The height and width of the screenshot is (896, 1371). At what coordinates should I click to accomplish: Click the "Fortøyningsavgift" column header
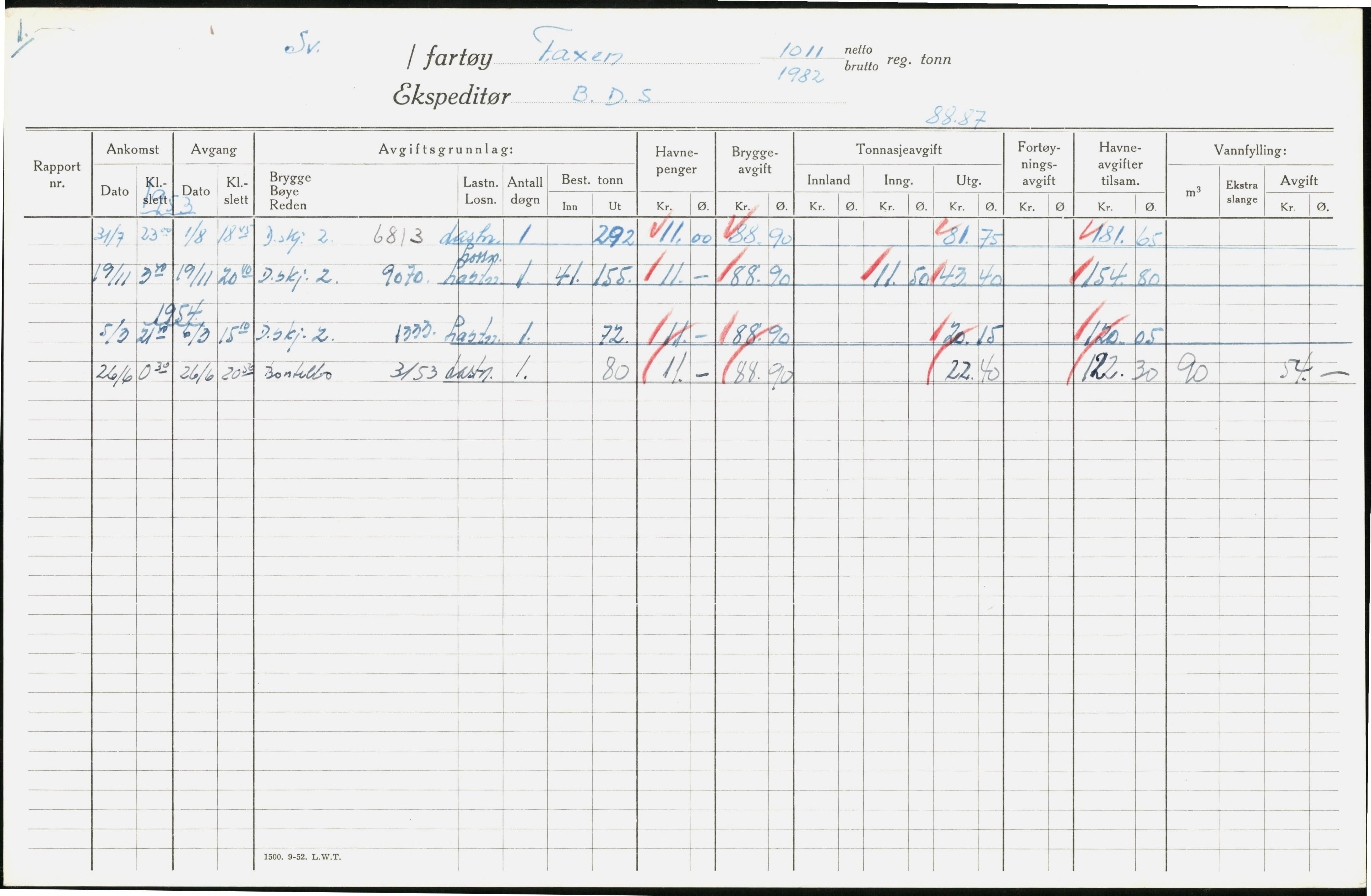click(x=1039, y=164)
